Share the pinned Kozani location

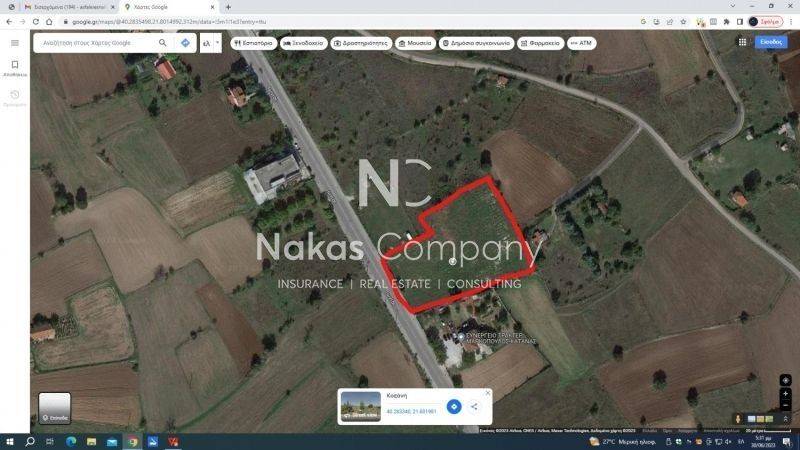click(x=474, y=407)
